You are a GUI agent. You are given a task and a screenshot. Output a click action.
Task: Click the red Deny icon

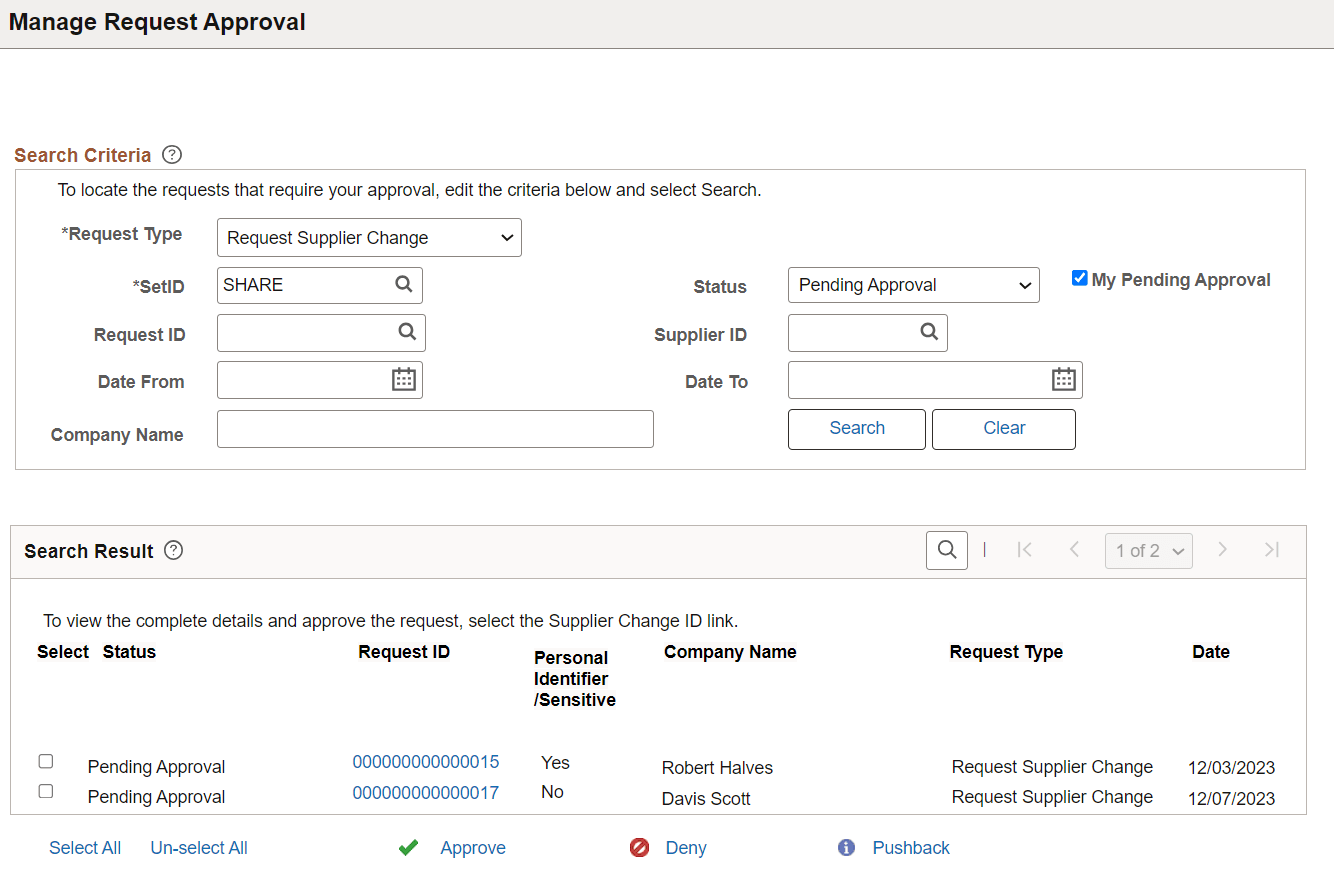pyautogui.click(x=640, y=847)
